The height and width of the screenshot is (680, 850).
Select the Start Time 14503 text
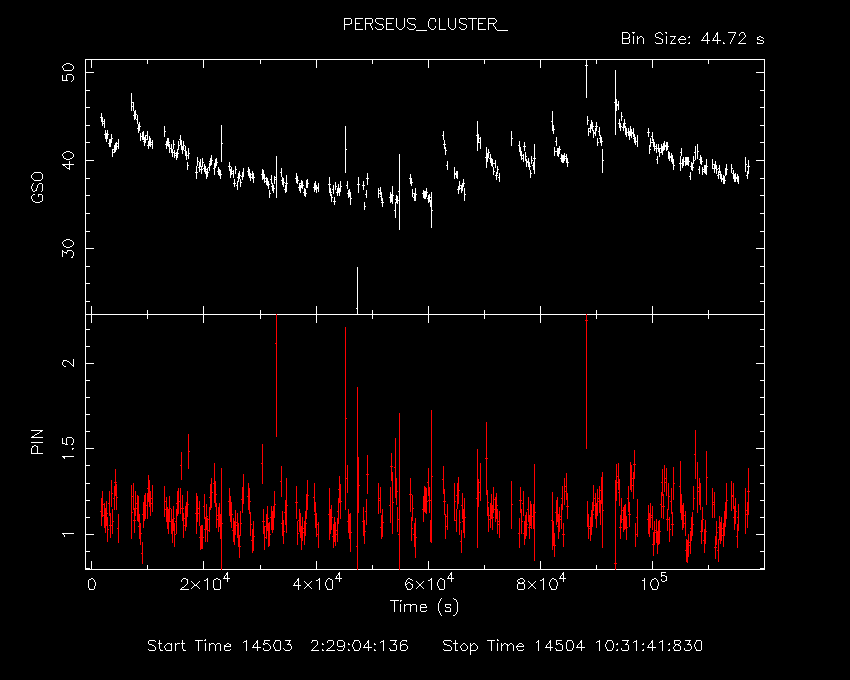coord(220,646)
